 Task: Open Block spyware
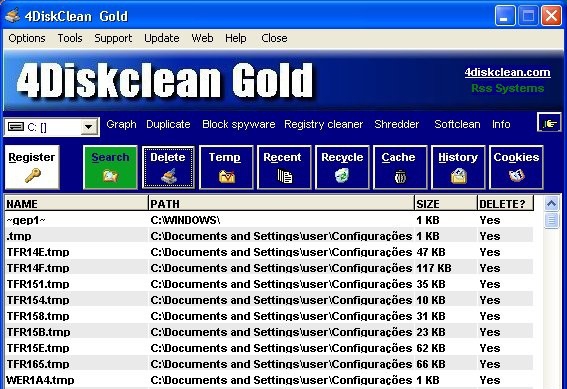coord(239,124)
